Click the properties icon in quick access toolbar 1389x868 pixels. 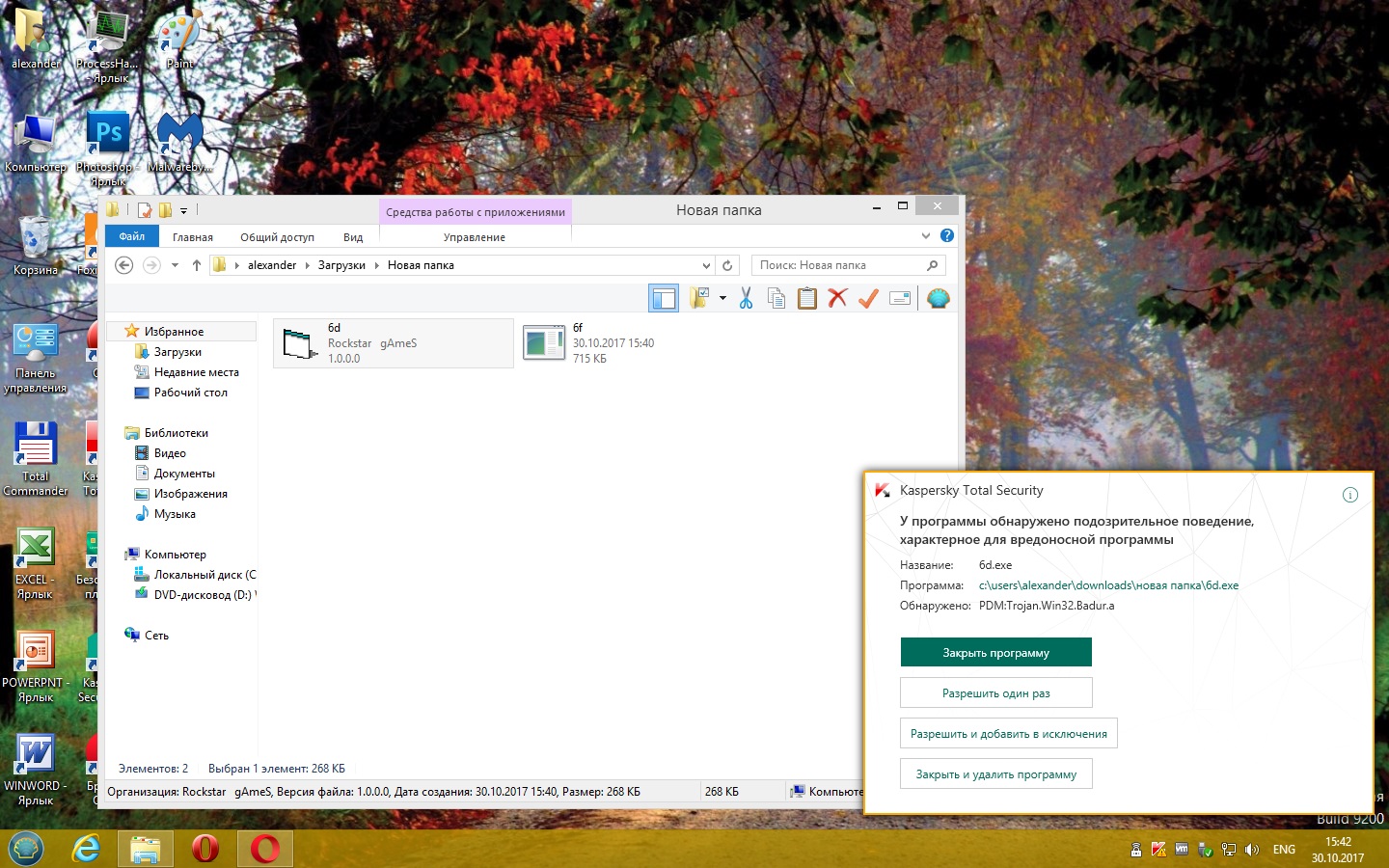[x=145, y=210]
